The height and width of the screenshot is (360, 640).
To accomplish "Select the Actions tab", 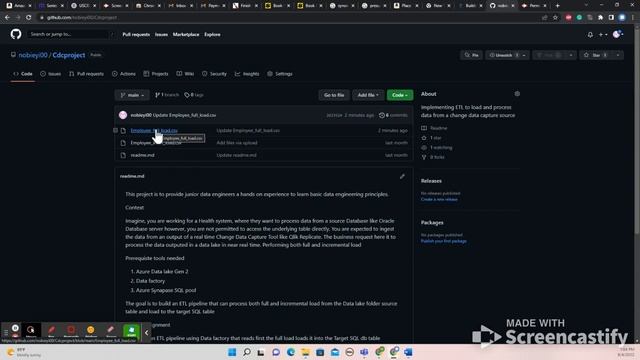I will click(x=124, y=74).
